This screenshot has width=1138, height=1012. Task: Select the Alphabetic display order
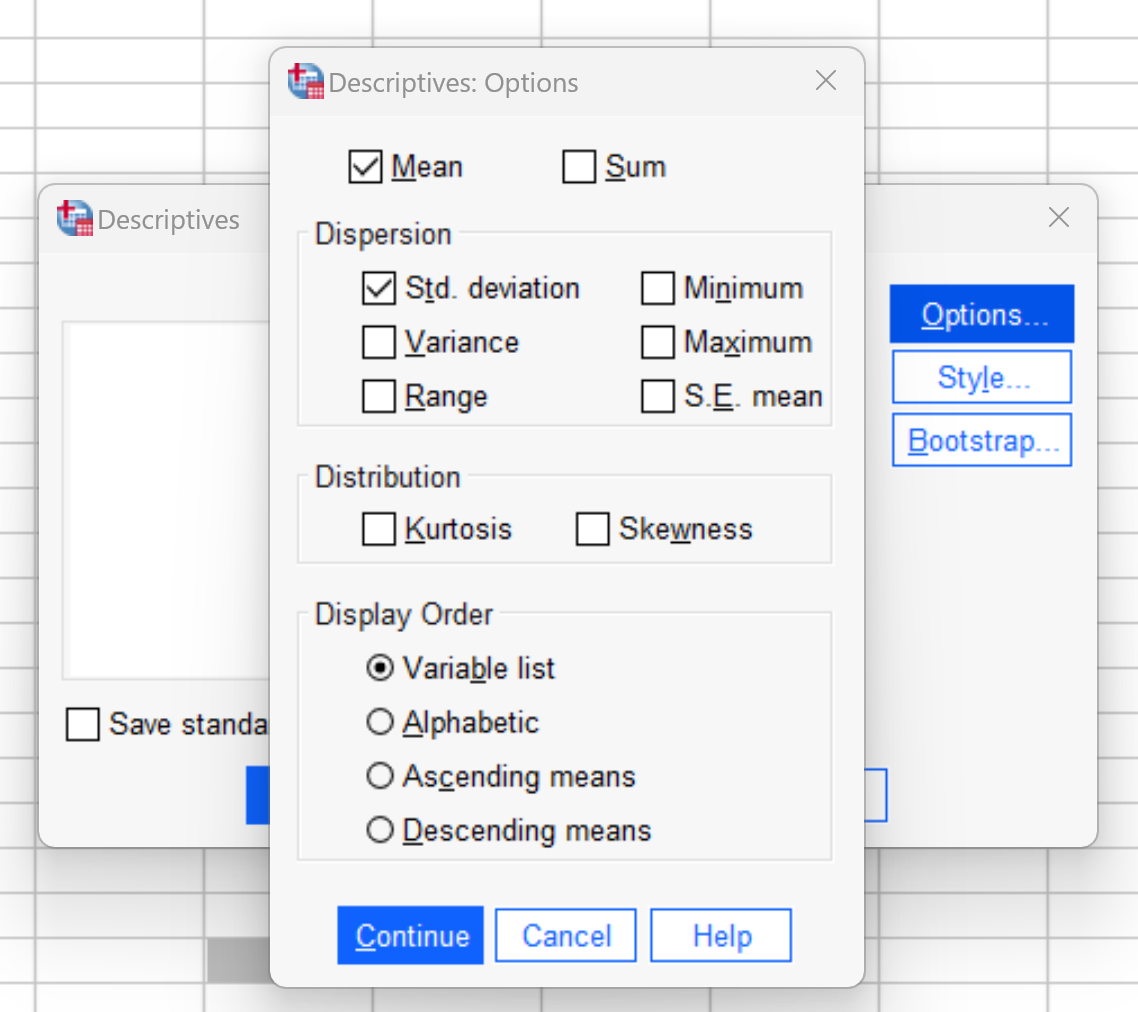(x=380, y=722)
